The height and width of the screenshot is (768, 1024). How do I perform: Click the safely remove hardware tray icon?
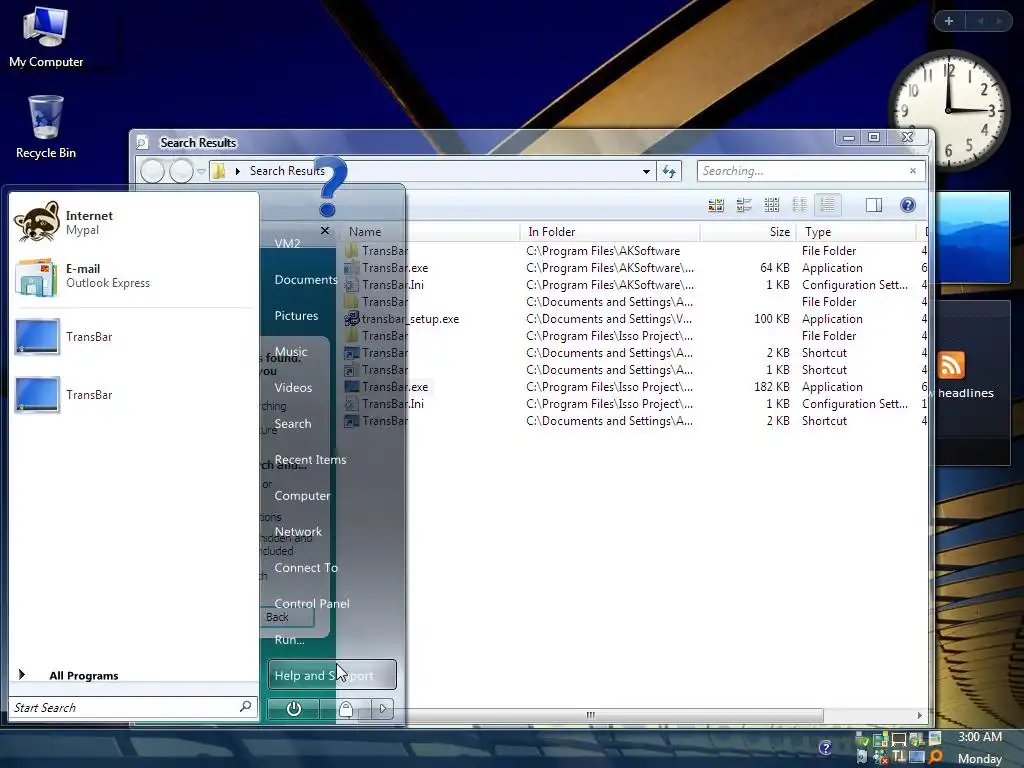coord(862,740)
